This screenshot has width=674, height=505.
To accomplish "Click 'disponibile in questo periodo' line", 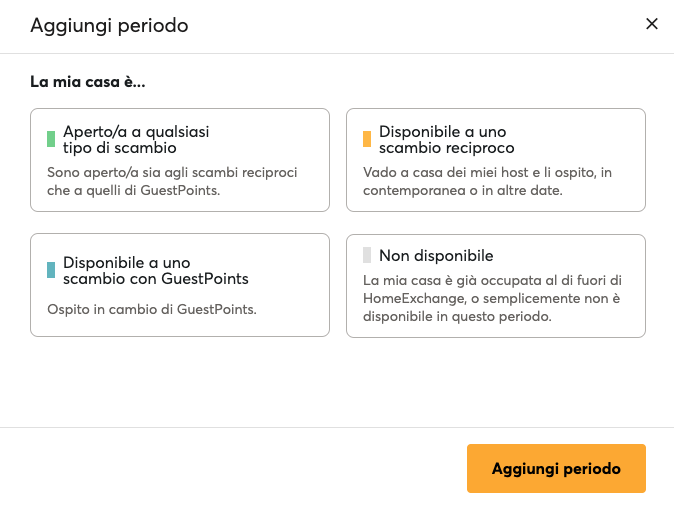I will click(x=455, y=317).
